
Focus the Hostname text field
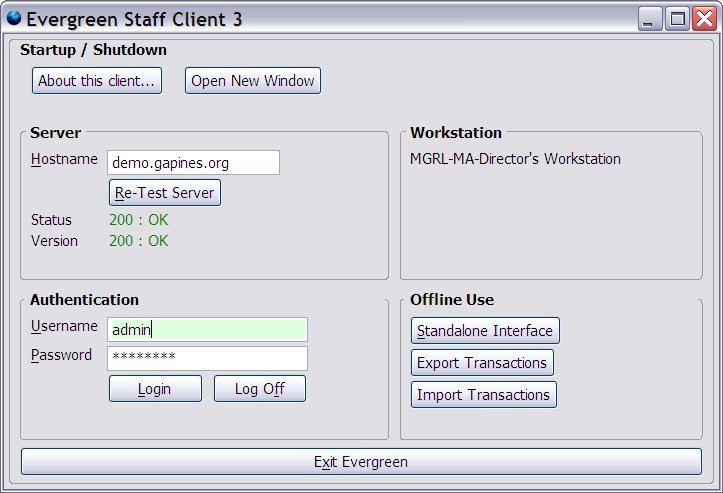[x=193, y=162]
